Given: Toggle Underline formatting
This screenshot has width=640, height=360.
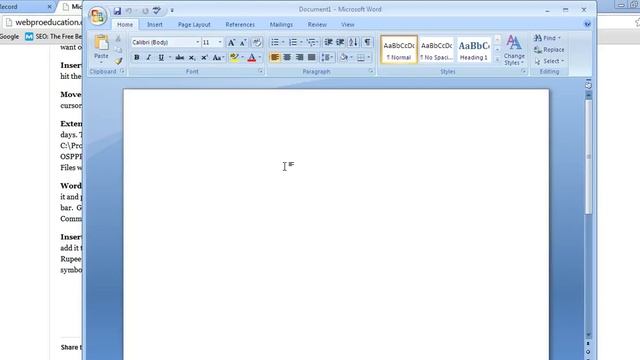Looking at the screenshot, I should (161, 58).
